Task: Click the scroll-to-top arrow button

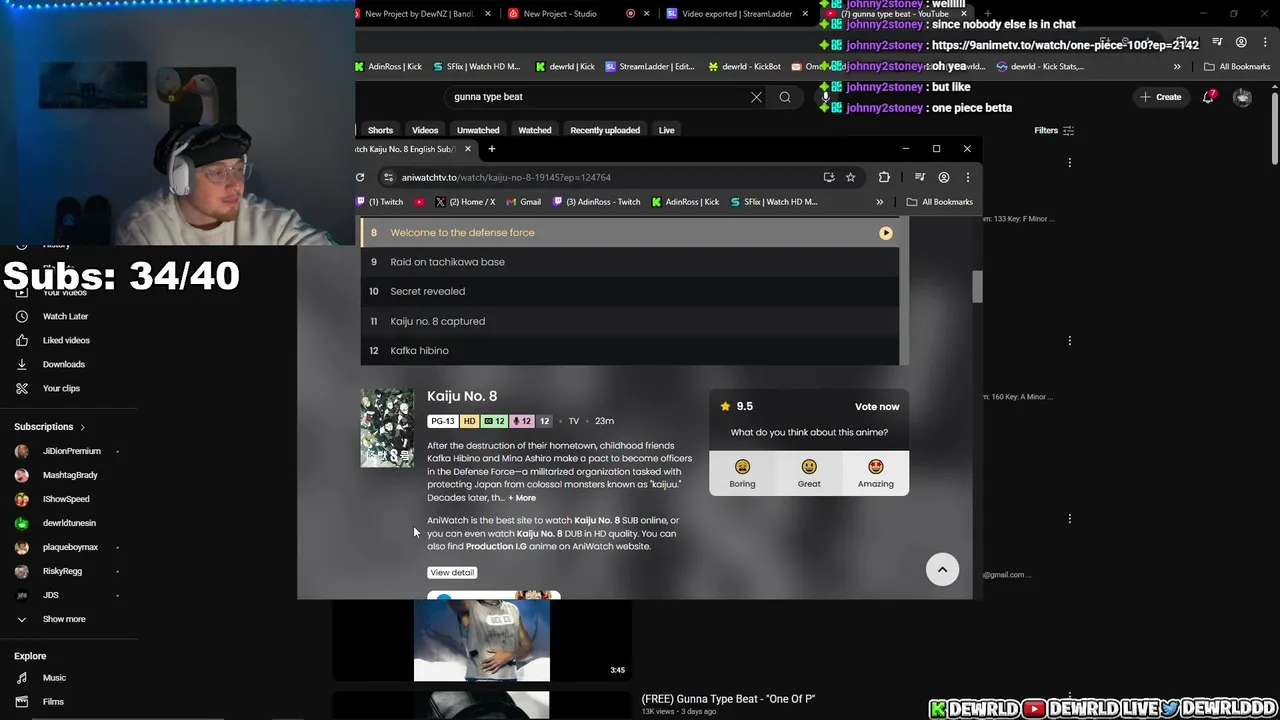Action: coord(942,569)
